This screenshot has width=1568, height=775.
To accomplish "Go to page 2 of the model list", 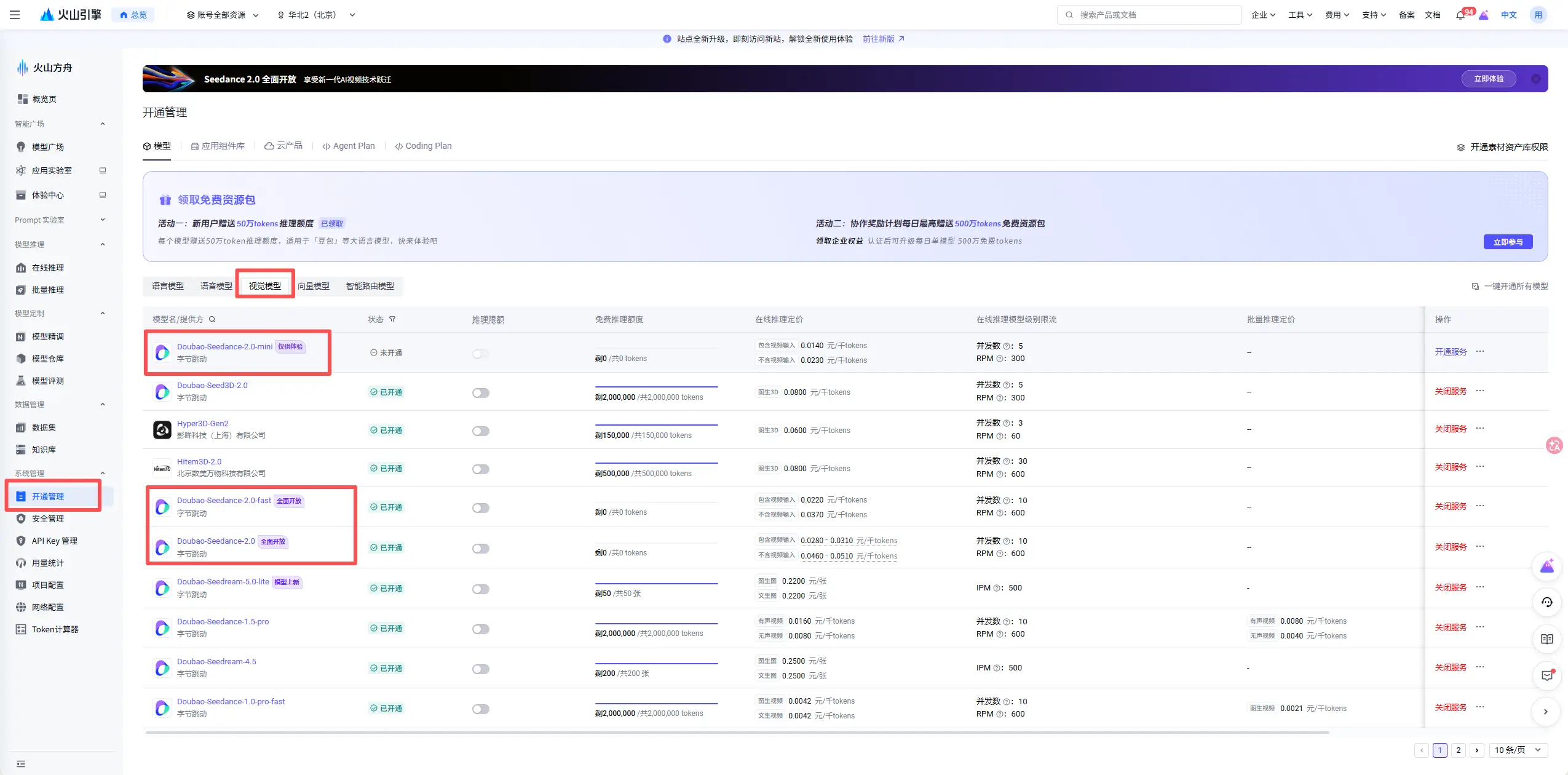I will pyautogui.click(x=1458, y=750).
